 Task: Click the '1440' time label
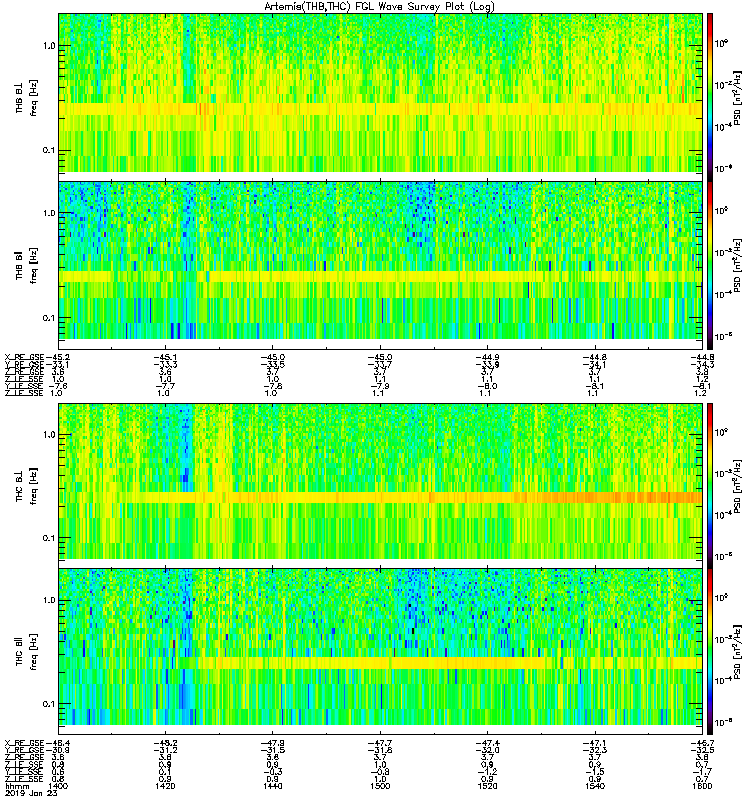point(272,786)
